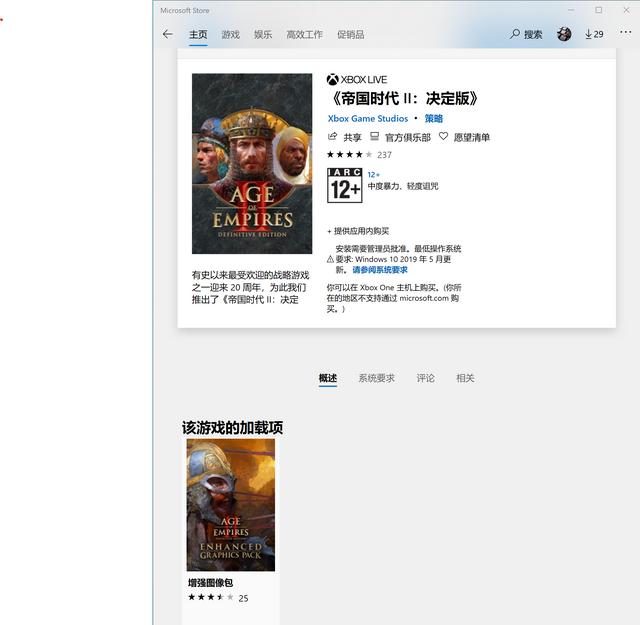The width and height of the screenshot is (640, 625).
Task: Click the 中度暴力、轻度诅咒 descriptor text
Action: 403,186
